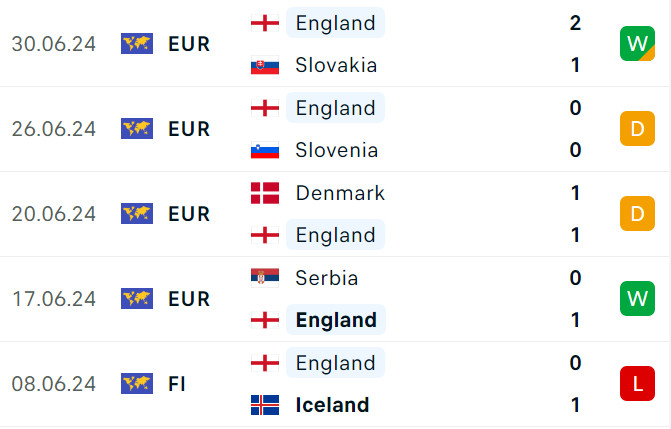
Task: Click the Denmark flag icon
Action: (264, 193)
